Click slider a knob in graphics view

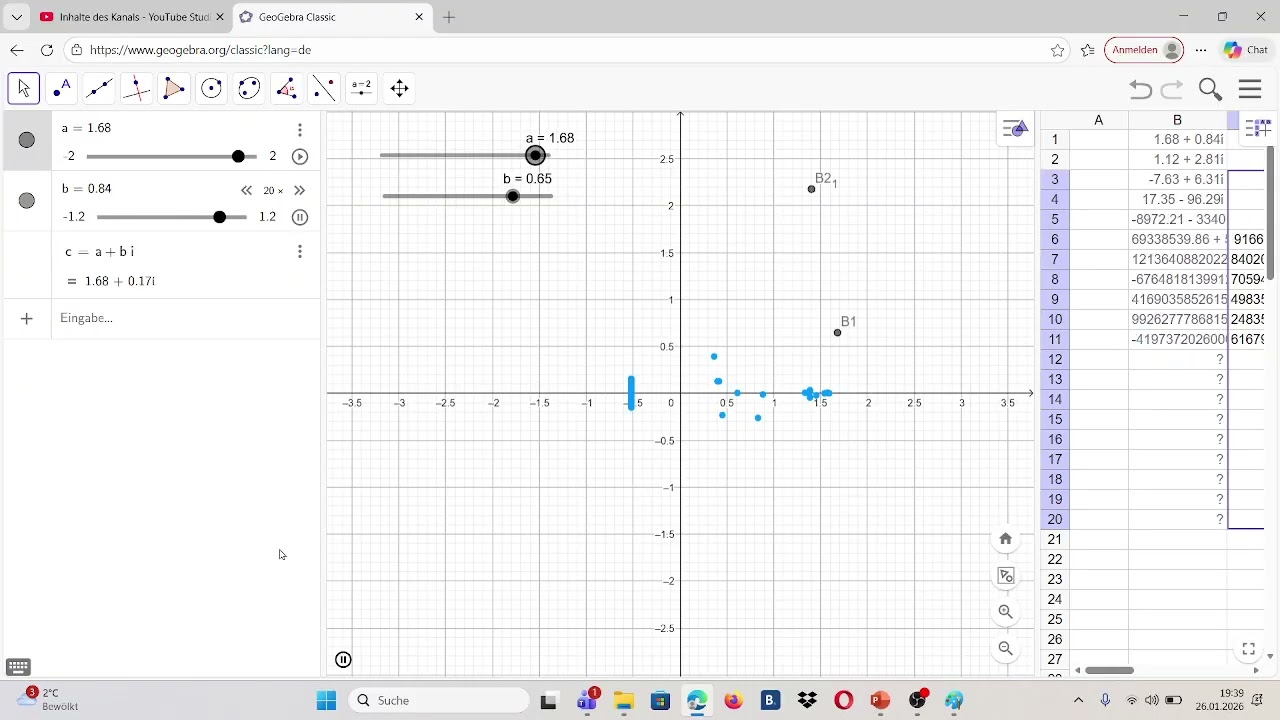pos(536,155)
